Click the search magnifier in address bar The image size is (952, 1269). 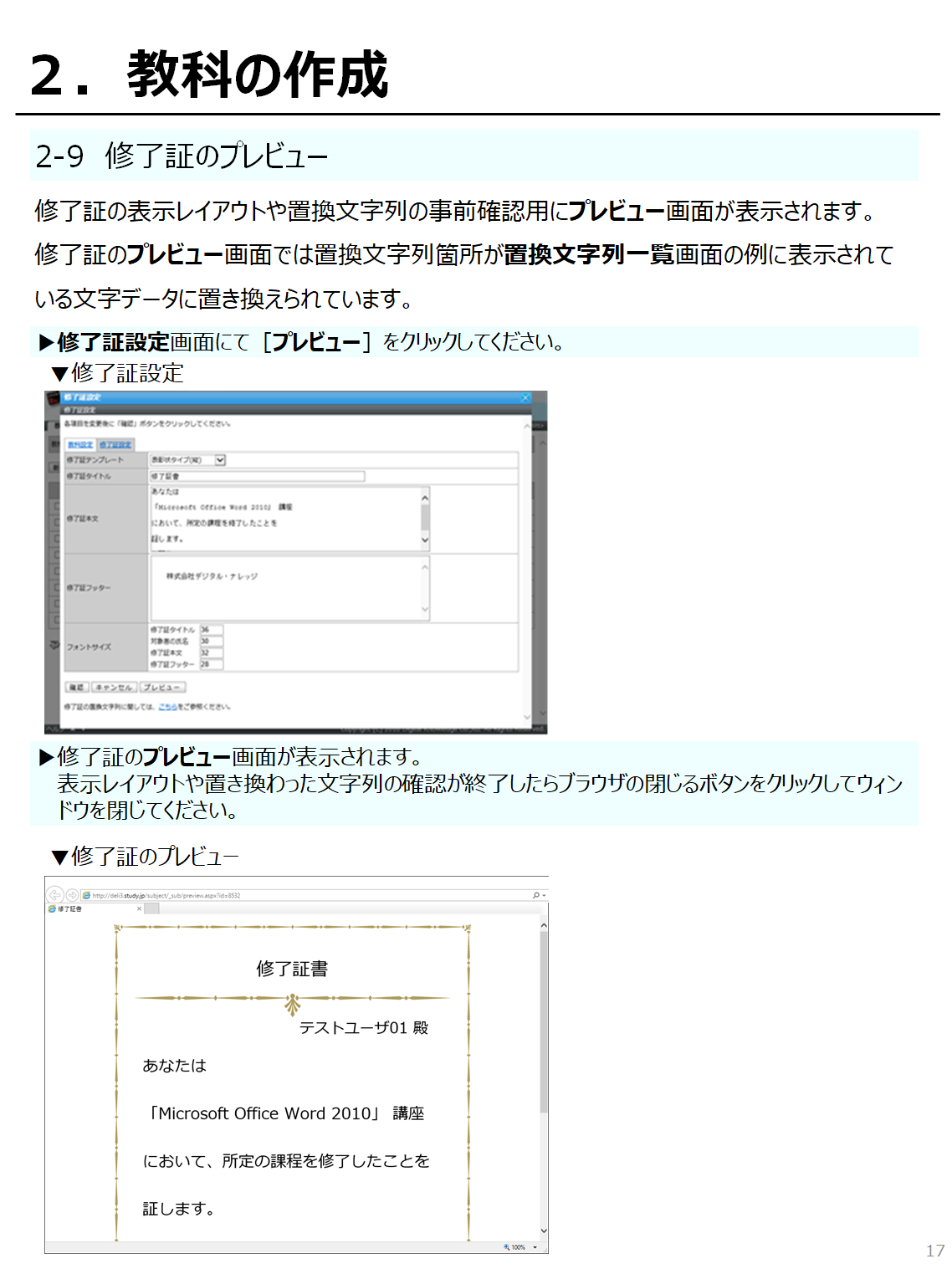coord(536,895)
